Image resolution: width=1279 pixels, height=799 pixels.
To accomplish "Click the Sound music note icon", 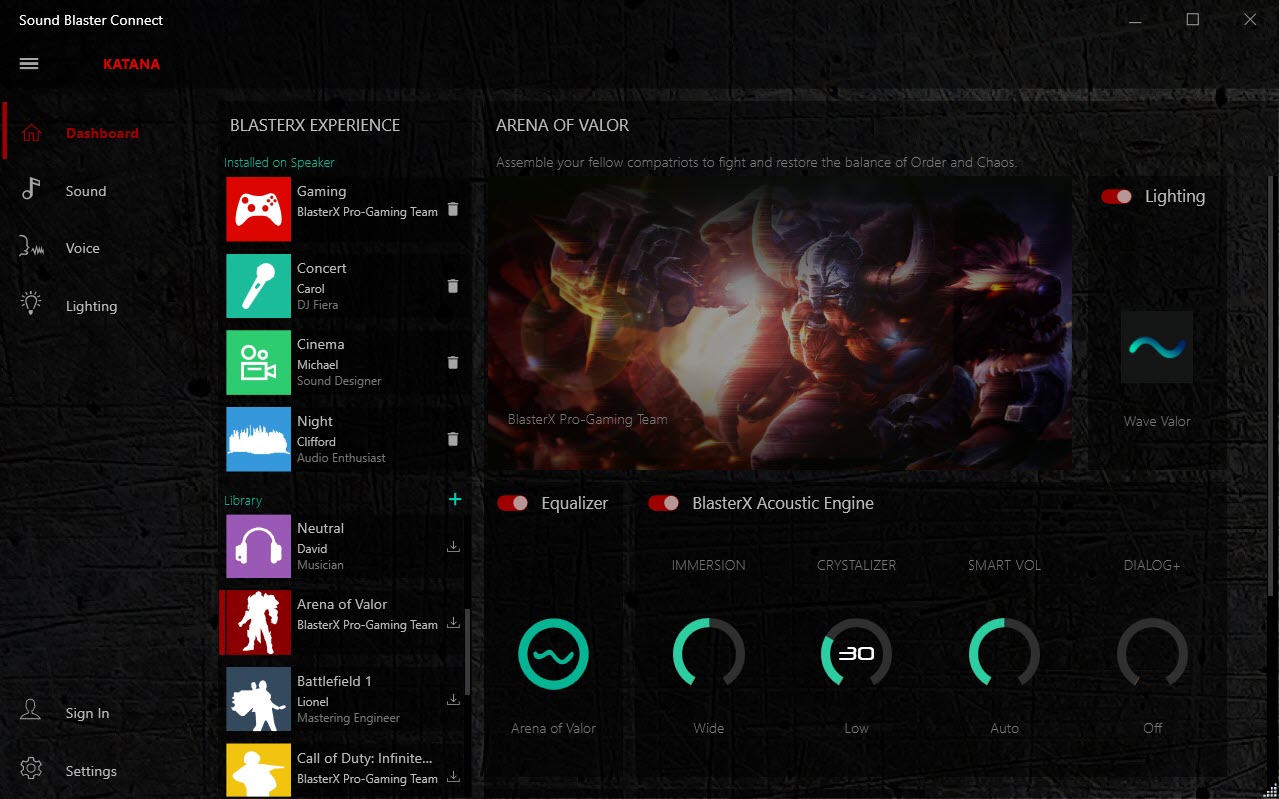I will (x=31, y=190).
